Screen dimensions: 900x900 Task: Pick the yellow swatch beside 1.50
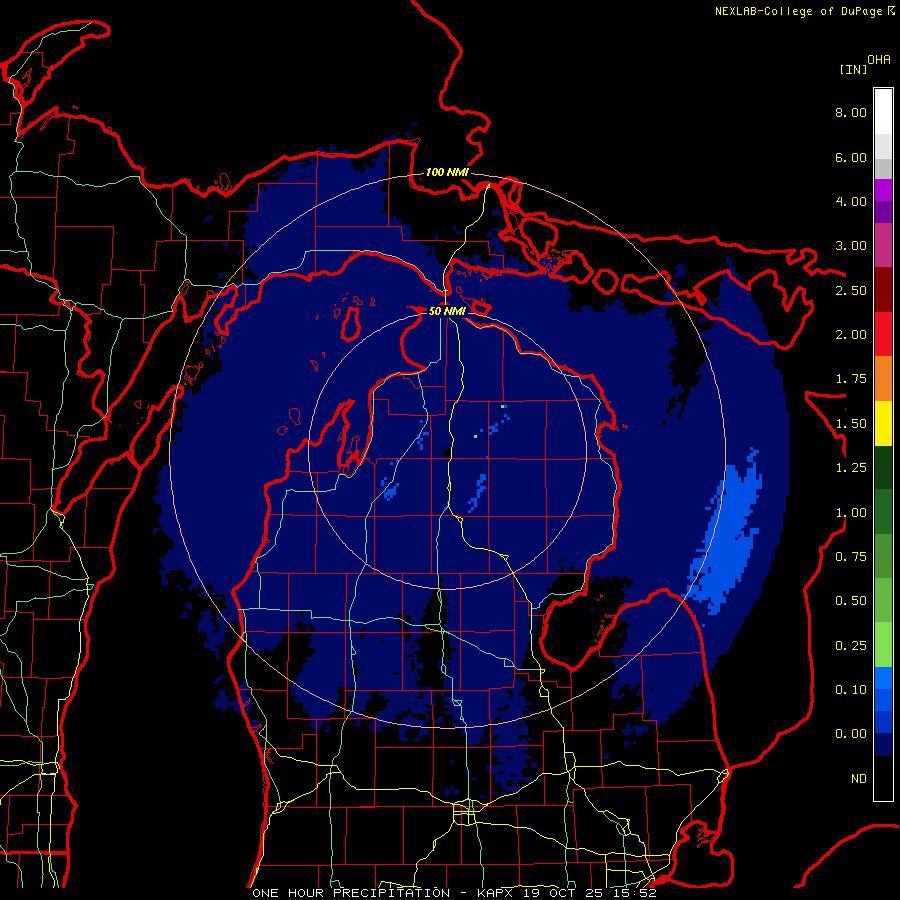point(883,423)
